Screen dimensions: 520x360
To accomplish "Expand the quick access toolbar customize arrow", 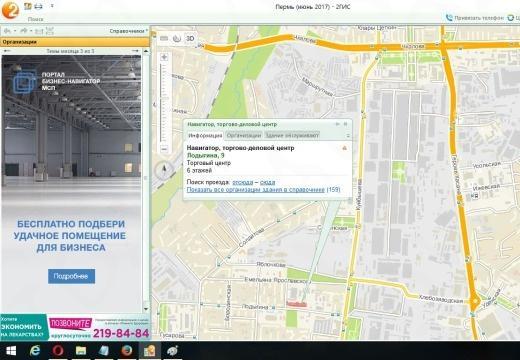I will (52, 6).
